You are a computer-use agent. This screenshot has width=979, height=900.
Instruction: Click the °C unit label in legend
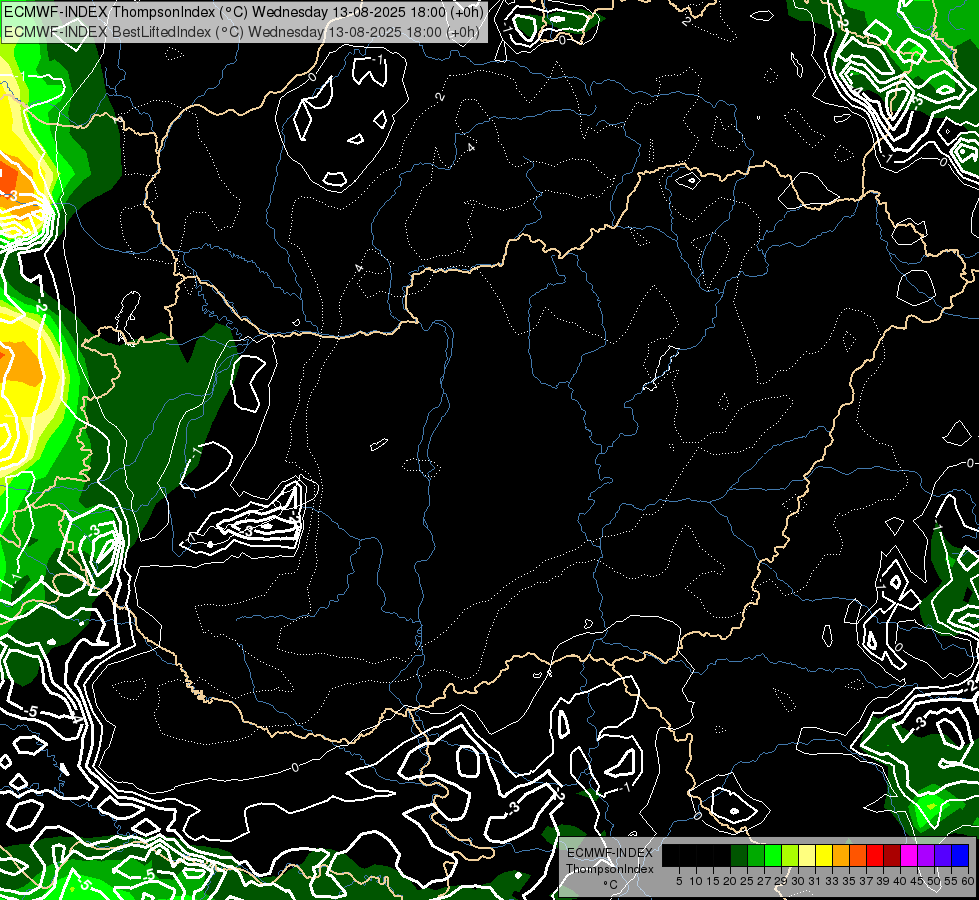611,885
